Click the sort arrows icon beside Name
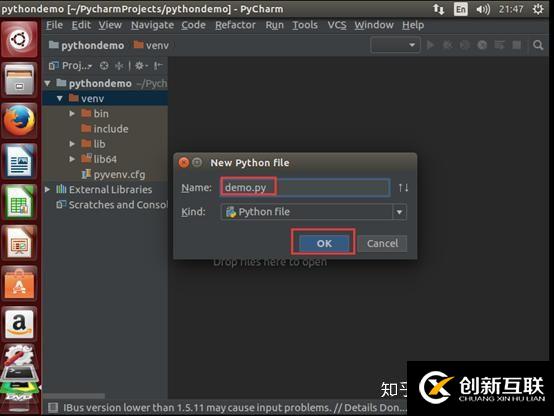The height and width of the screenshot is (416, 554). 403,188
